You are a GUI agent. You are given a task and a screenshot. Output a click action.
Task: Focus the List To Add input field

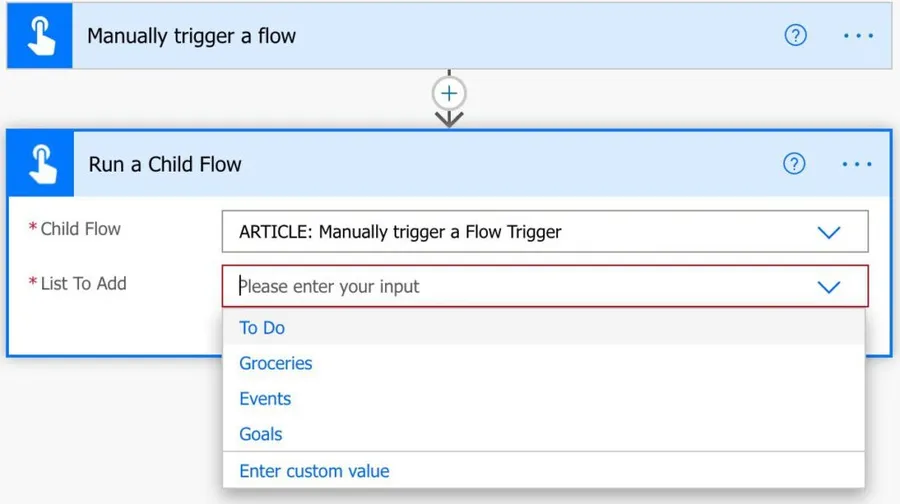(x=500, y=287)
